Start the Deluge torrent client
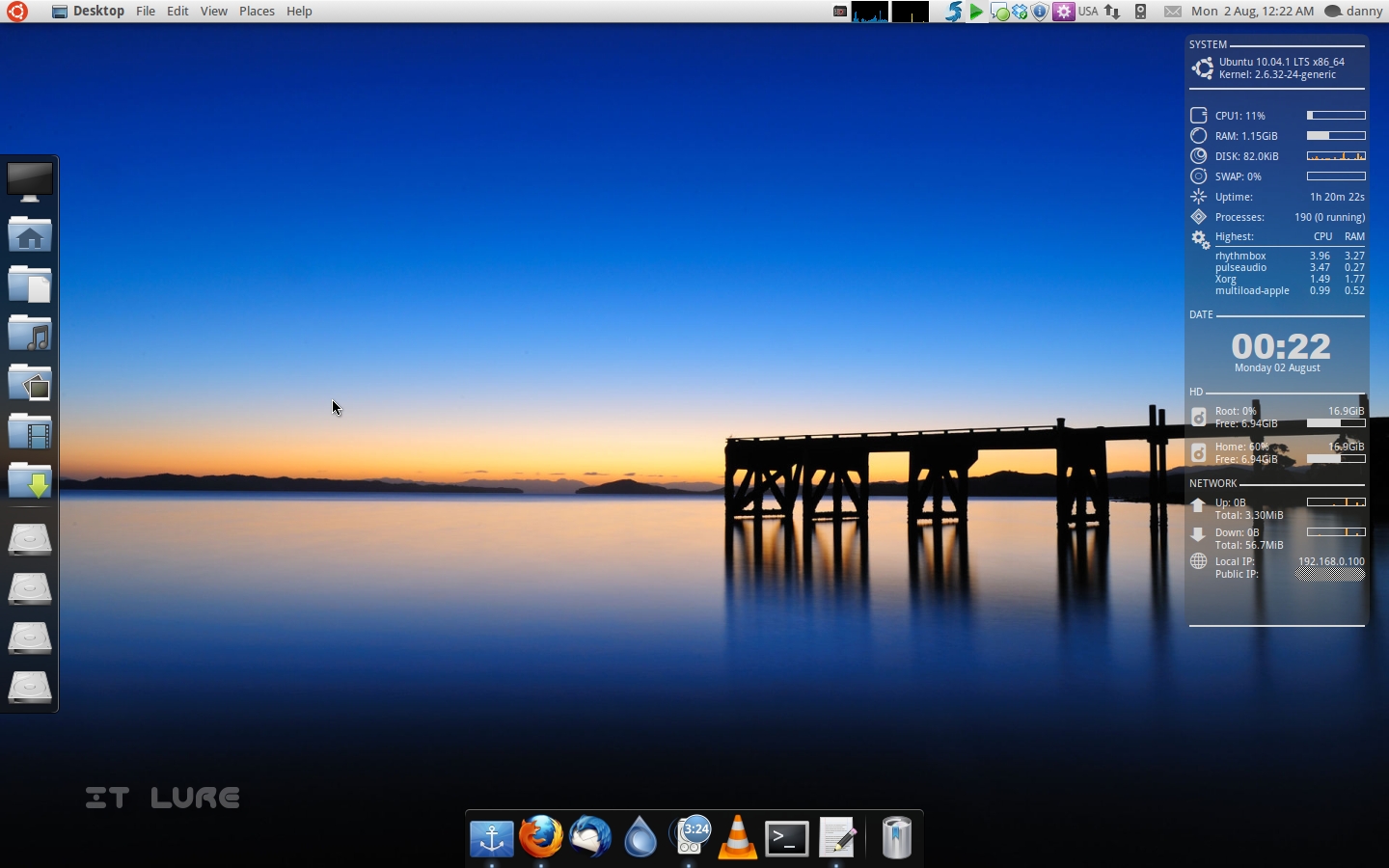This screenshot has width=1389, height=868. coord(640,839)
